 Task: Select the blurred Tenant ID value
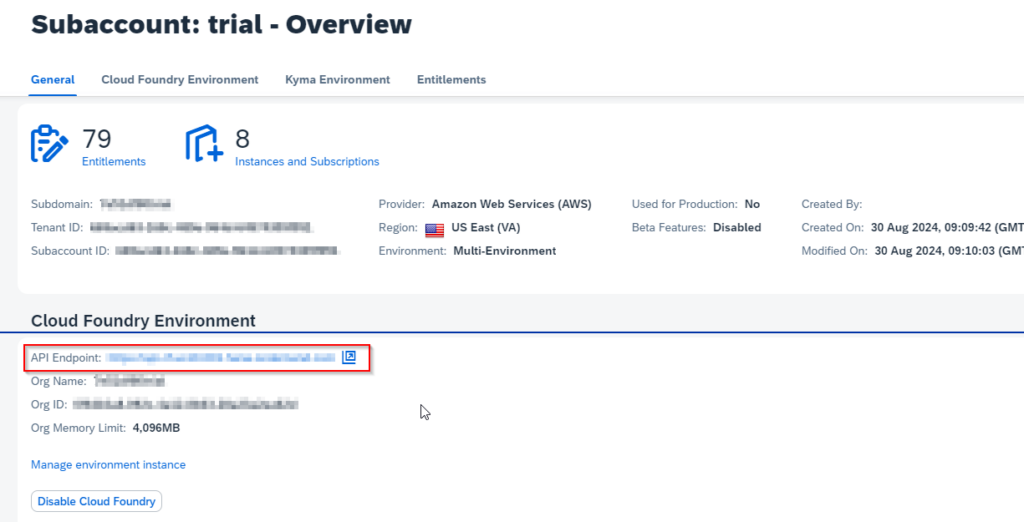coord(202,227)
